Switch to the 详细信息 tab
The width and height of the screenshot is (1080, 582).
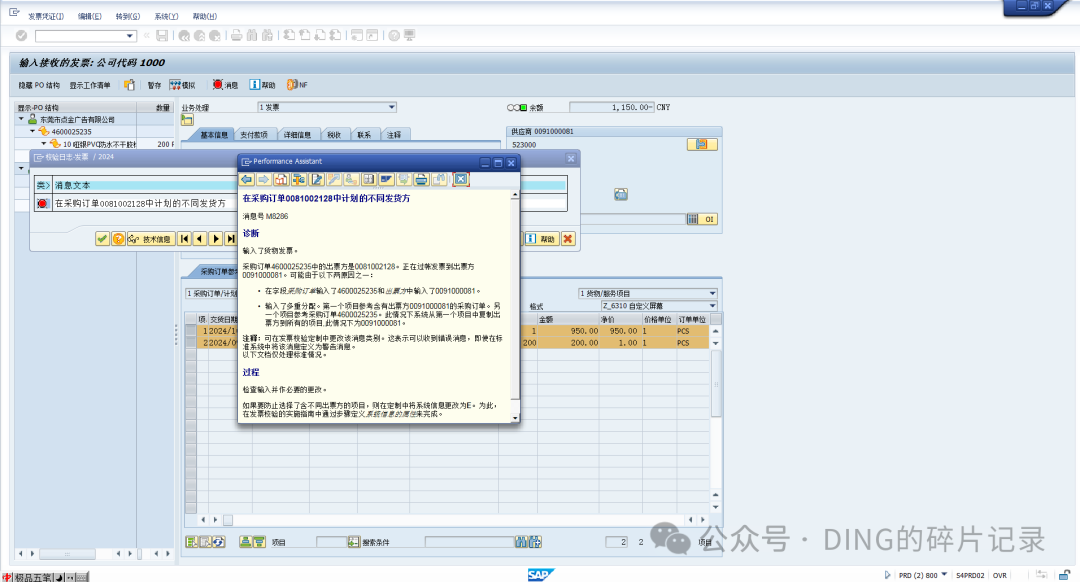pos(297,135)
